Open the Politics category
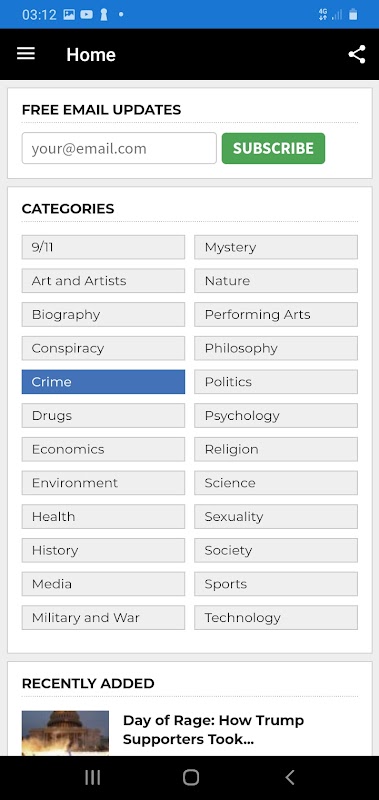Image resolution: width=379 pixels, height=800 pixels. 275,382
